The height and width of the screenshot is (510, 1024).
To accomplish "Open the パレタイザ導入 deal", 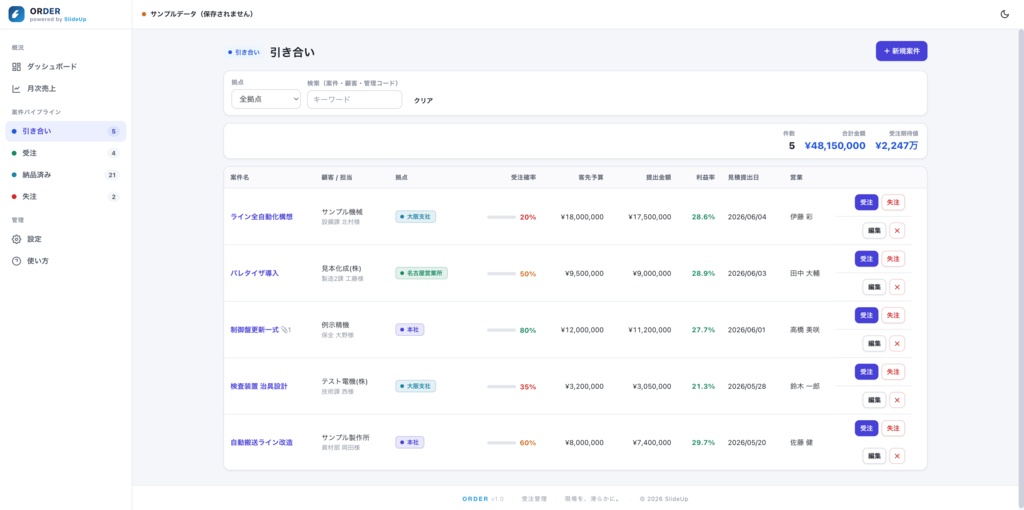I will [x=255, y=273].
